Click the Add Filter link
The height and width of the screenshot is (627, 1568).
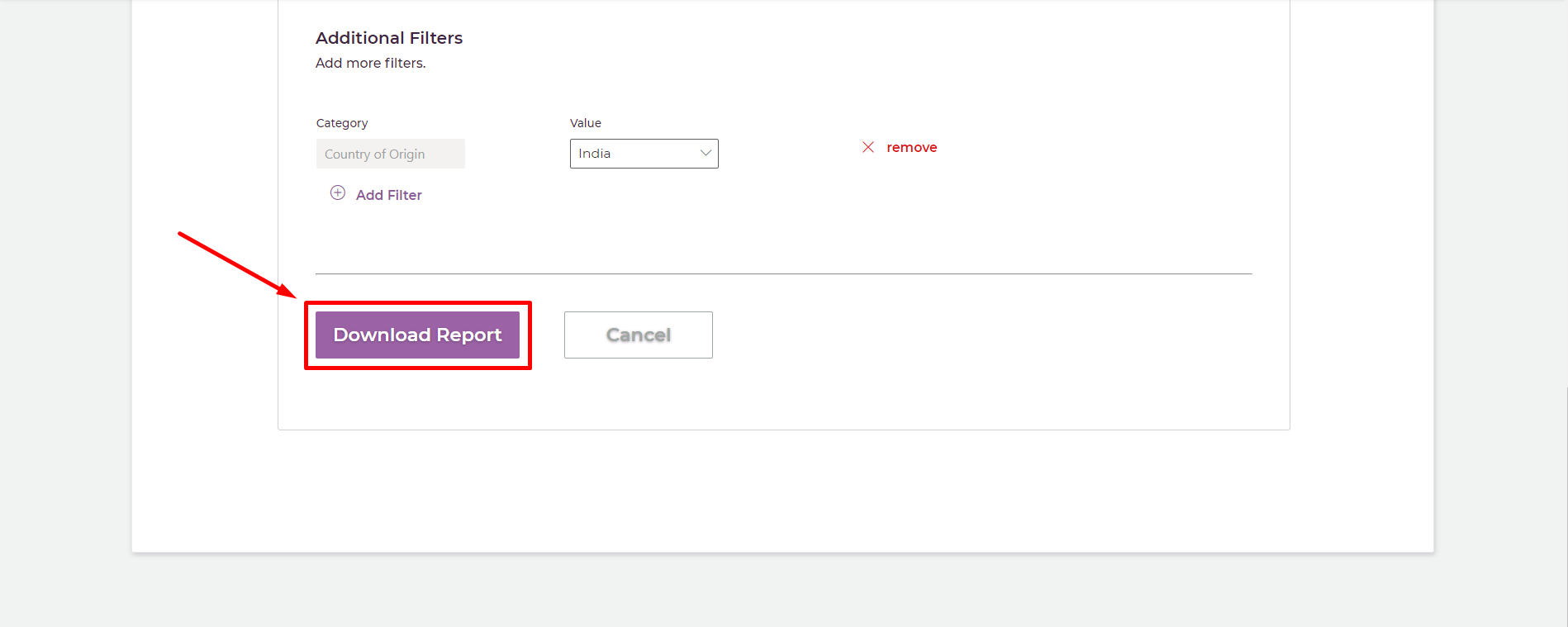pyautogui.click(x=389, y=195)
